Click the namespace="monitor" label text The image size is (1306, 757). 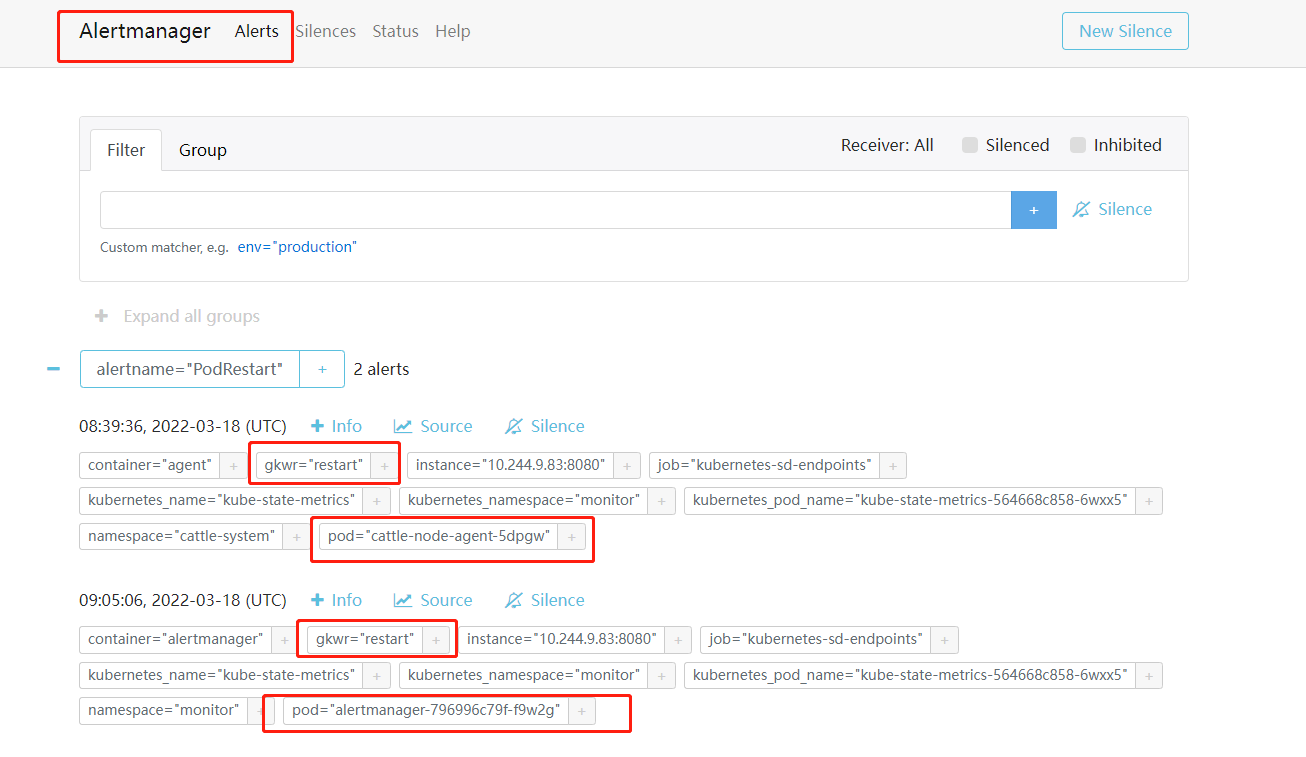[x=164, y=711]
